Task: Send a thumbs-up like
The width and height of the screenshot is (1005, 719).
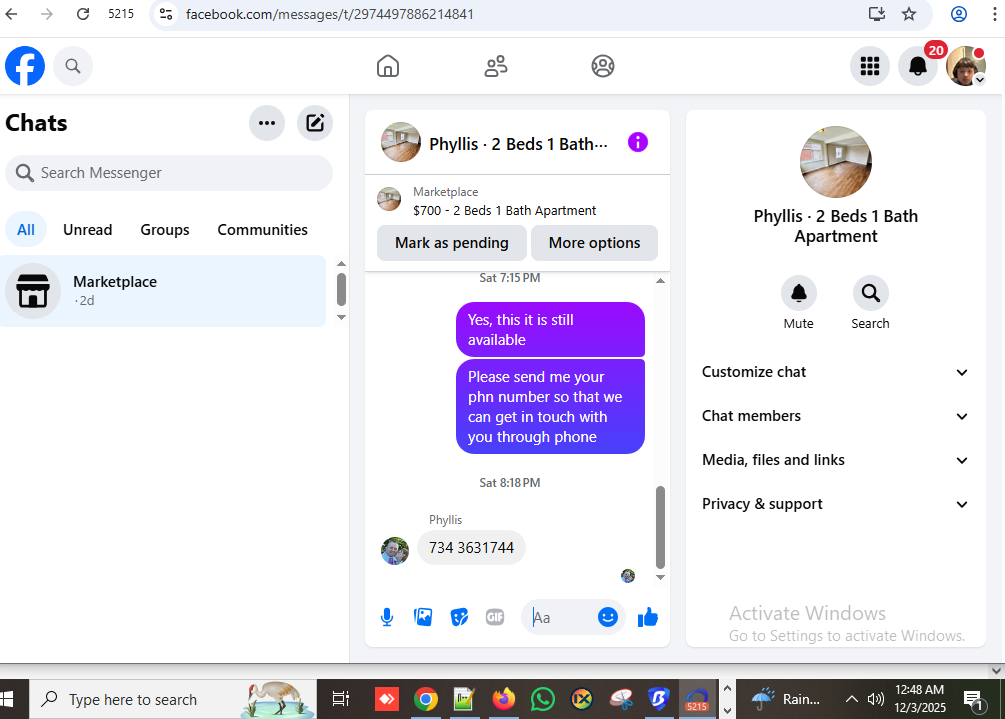Action: (x=648, y=617)
